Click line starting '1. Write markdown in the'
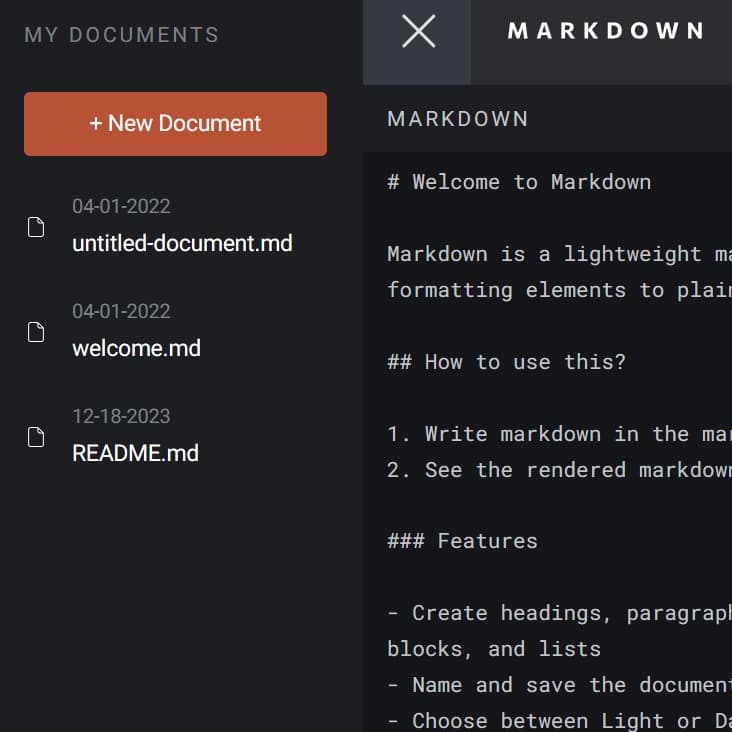732x732 pixels. tap(560, 434)
